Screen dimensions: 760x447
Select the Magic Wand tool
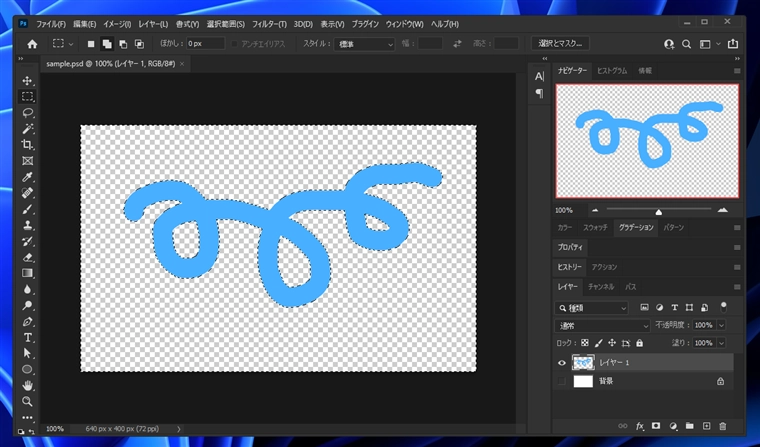pyautogui.click(x=27, y=128)
